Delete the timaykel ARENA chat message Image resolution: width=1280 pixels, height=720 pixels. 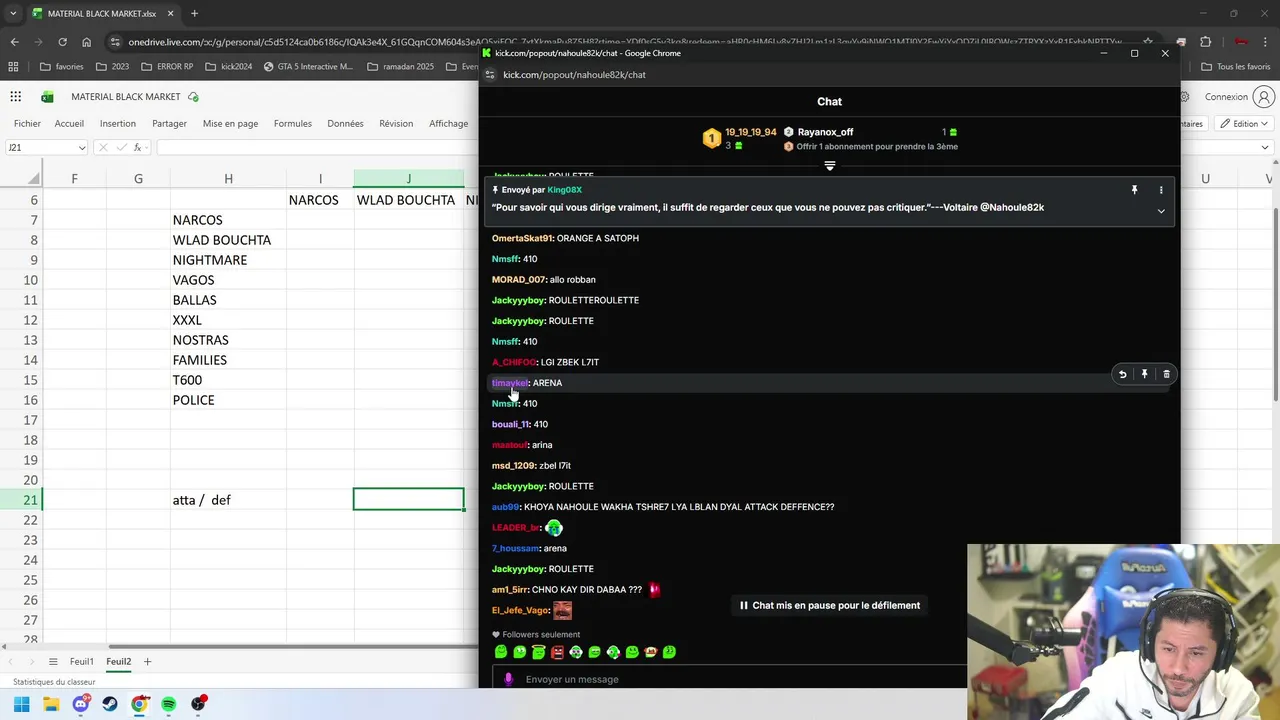(1166, 374)
